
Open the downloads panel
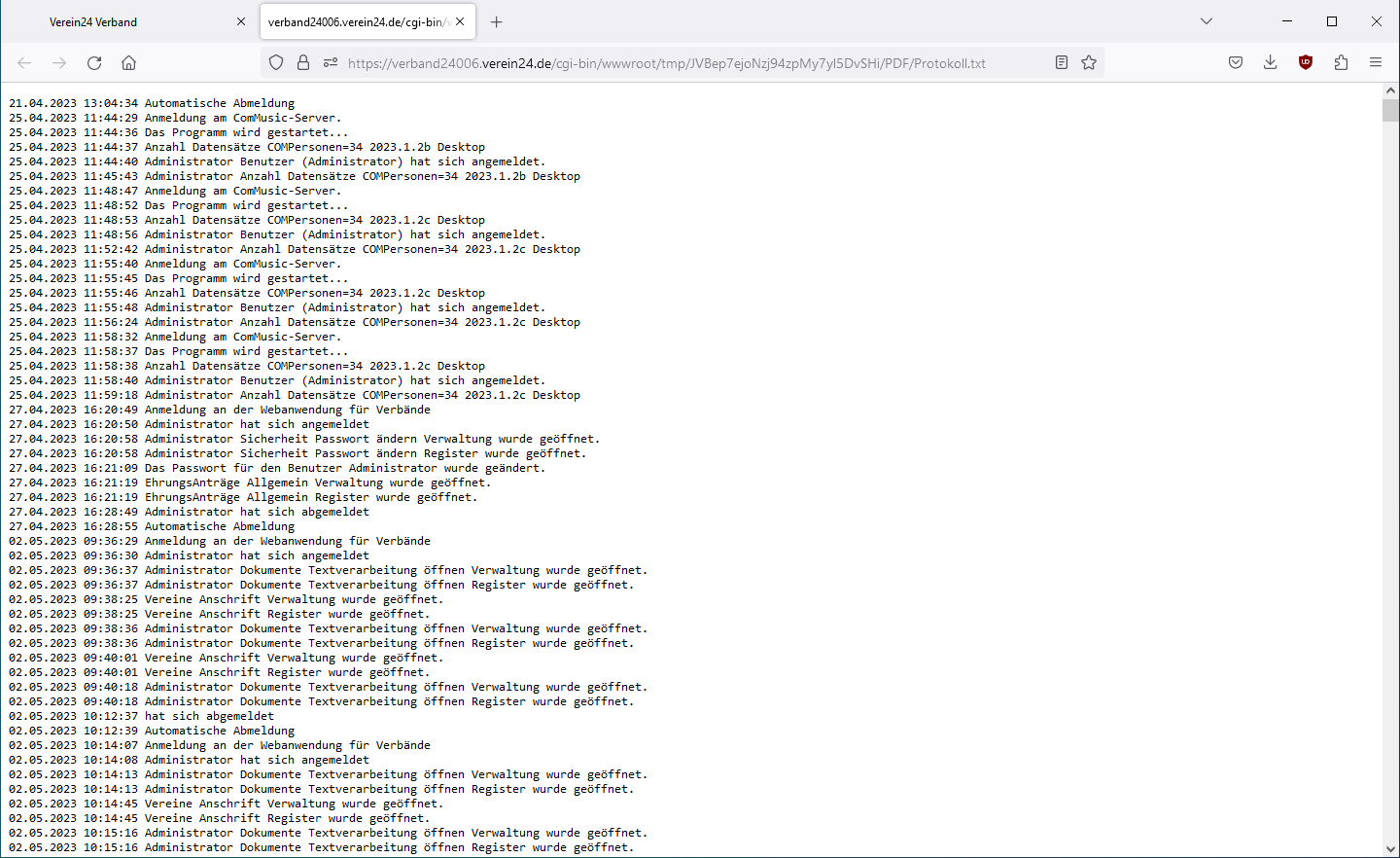[1270, 63]
